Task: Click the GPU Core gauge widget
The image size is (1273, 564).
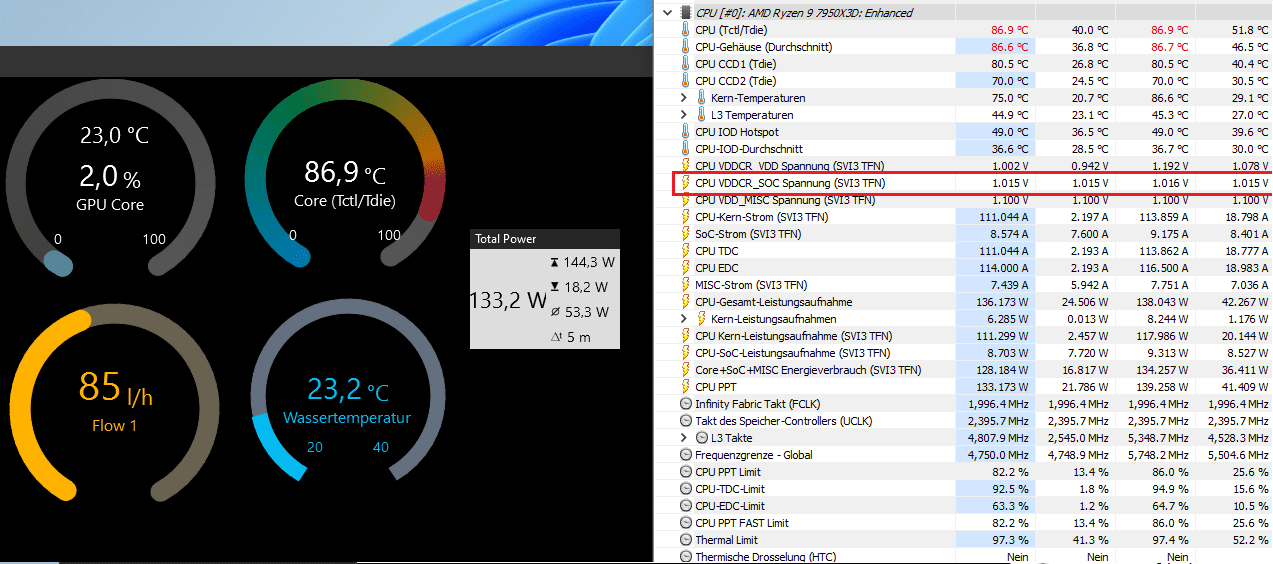Action: pyautogui.click(x=110, y=178)
